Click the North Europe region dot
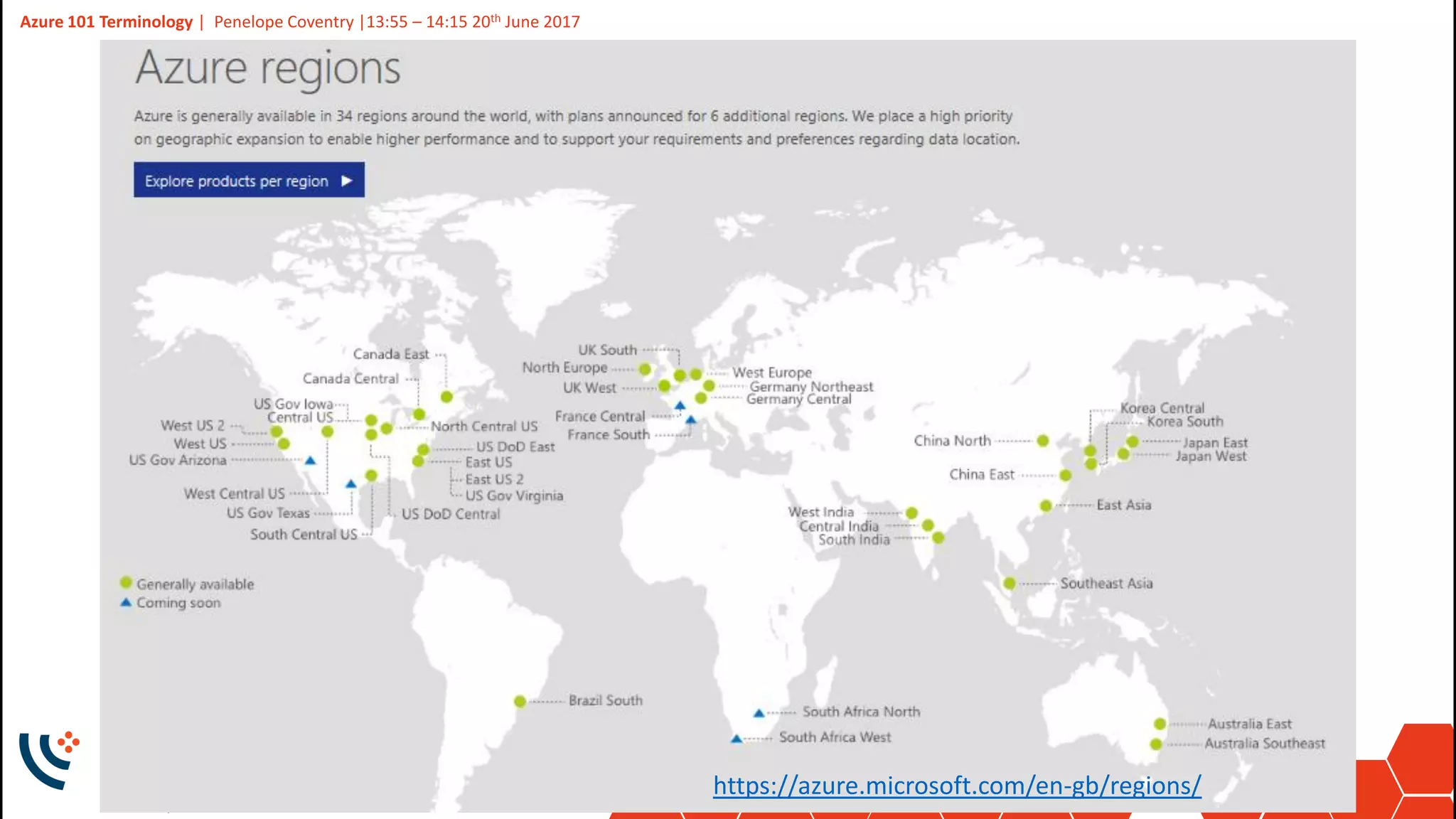 (645, 369)
